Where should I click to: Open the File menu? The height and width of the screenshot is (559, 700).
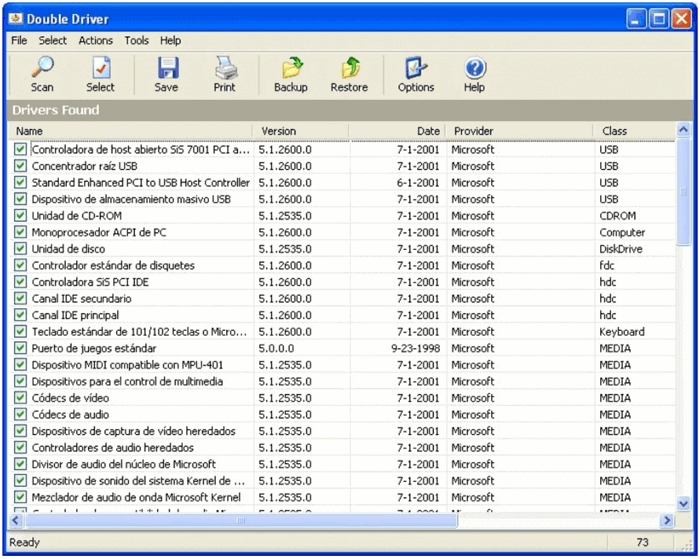[19, 41]
